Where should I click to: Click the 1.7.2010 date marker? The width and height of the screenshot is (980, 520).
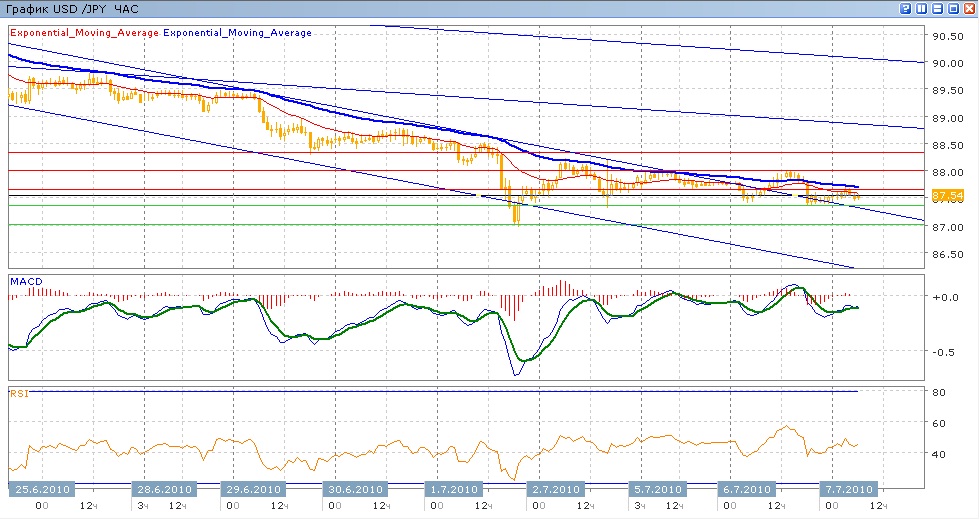click(452, 490)
